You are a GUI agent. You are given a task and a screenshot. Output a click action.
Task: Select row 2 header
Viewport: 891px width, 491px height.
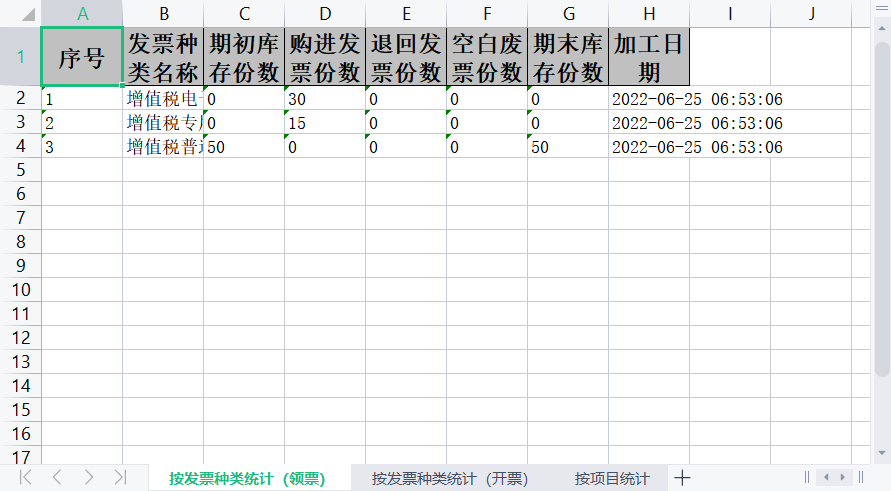tap(20, 98)
